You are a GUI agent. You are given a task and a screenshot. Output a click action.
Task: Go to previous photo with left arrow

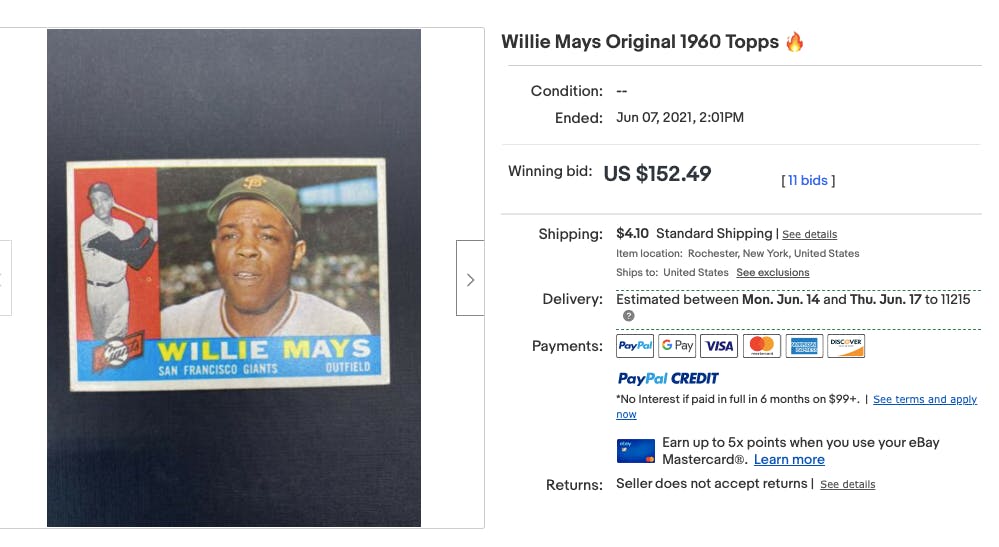click(x=5, y=278)
